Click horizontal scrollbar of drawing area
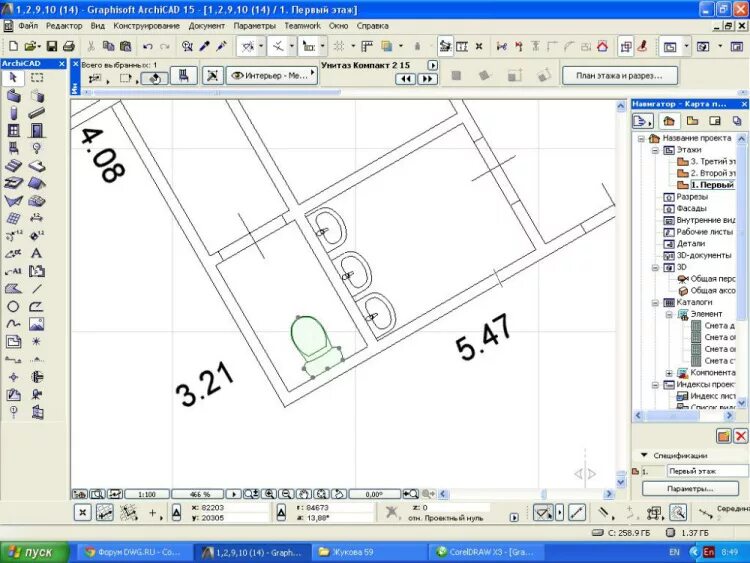This screenshot has height=563, width=750. tap(526, 494)
